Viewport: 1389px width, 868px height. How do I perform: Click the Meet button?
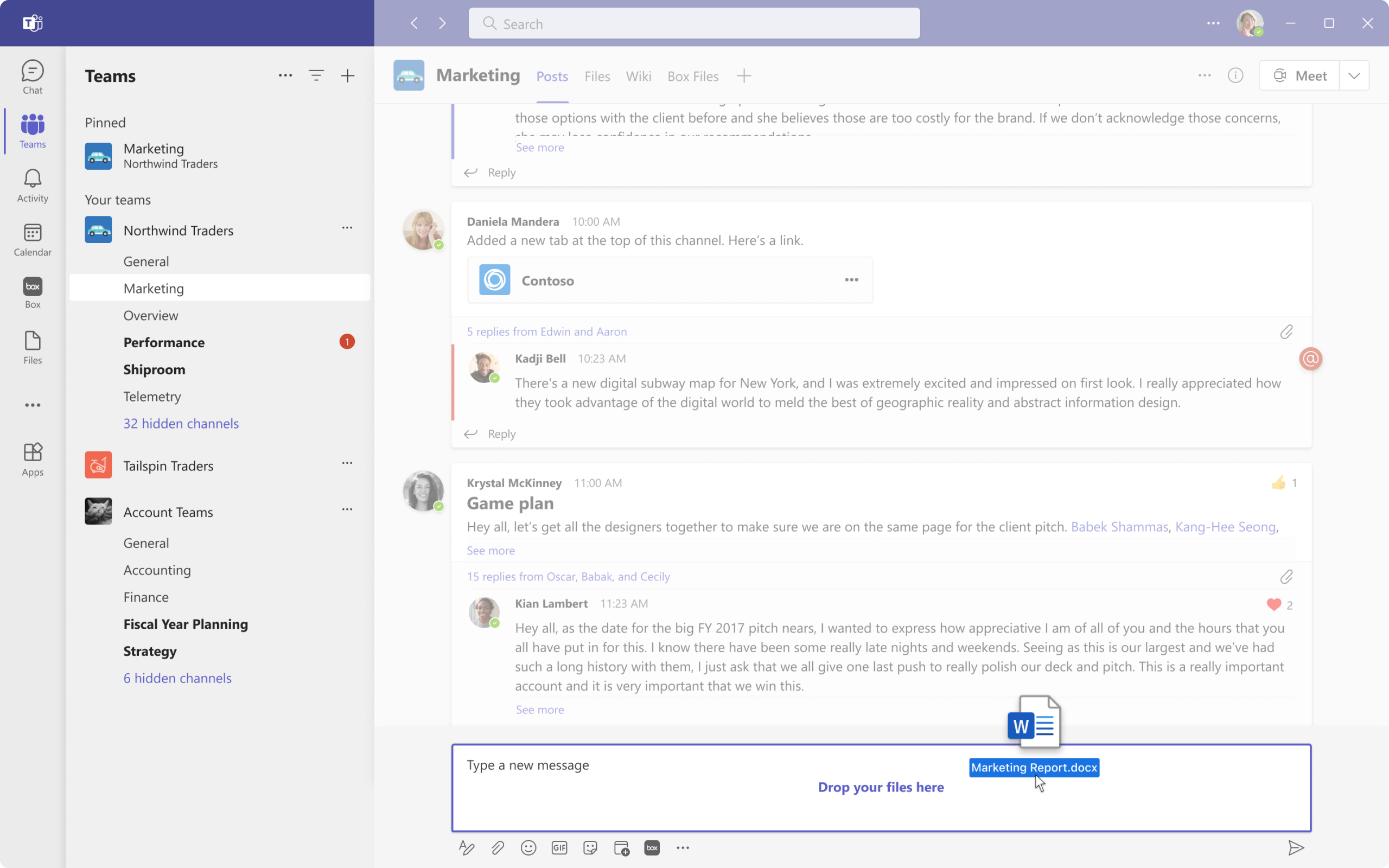coord(1299,76)
